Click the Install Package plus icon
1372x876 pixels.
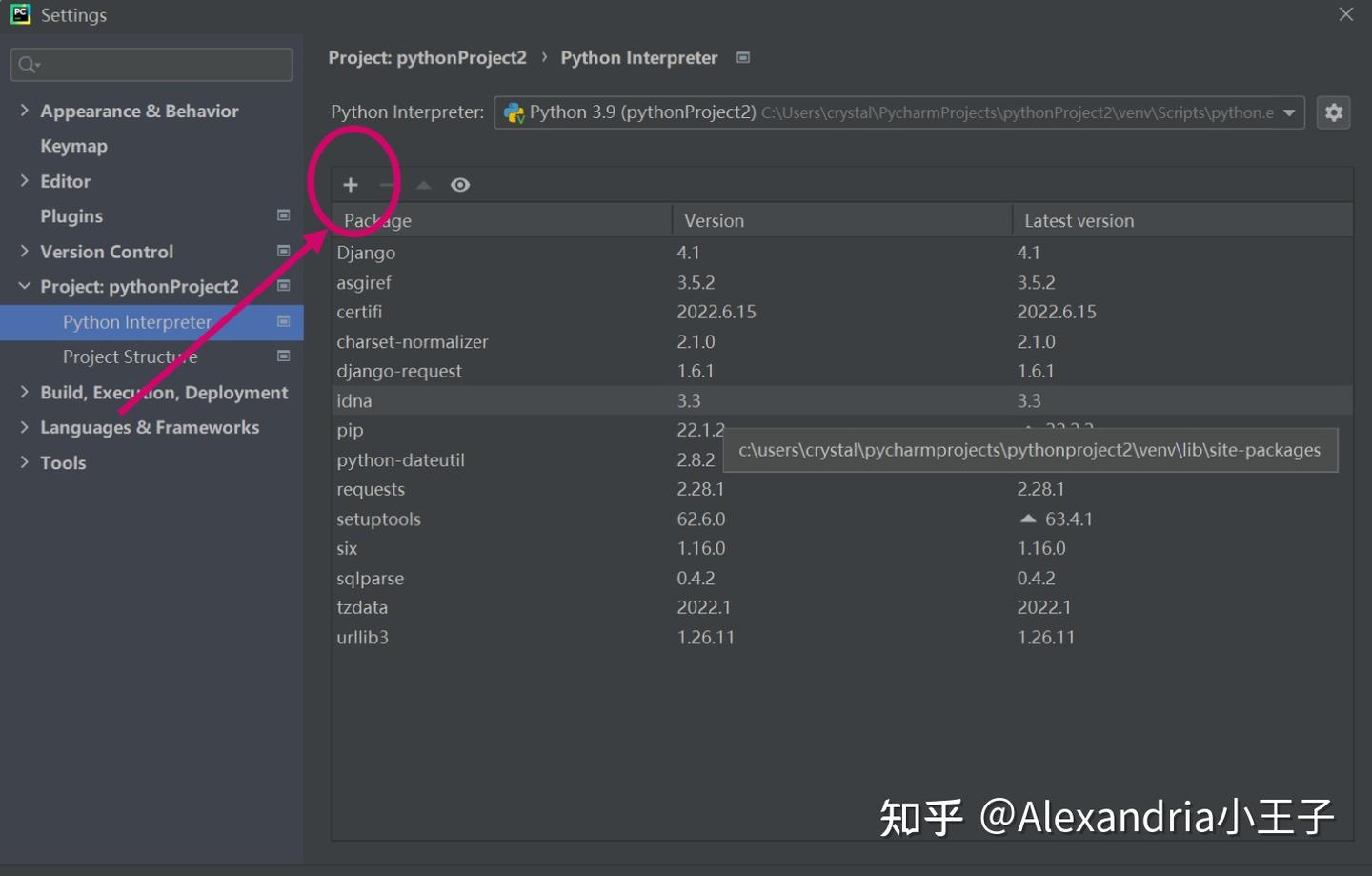point(351,184)
